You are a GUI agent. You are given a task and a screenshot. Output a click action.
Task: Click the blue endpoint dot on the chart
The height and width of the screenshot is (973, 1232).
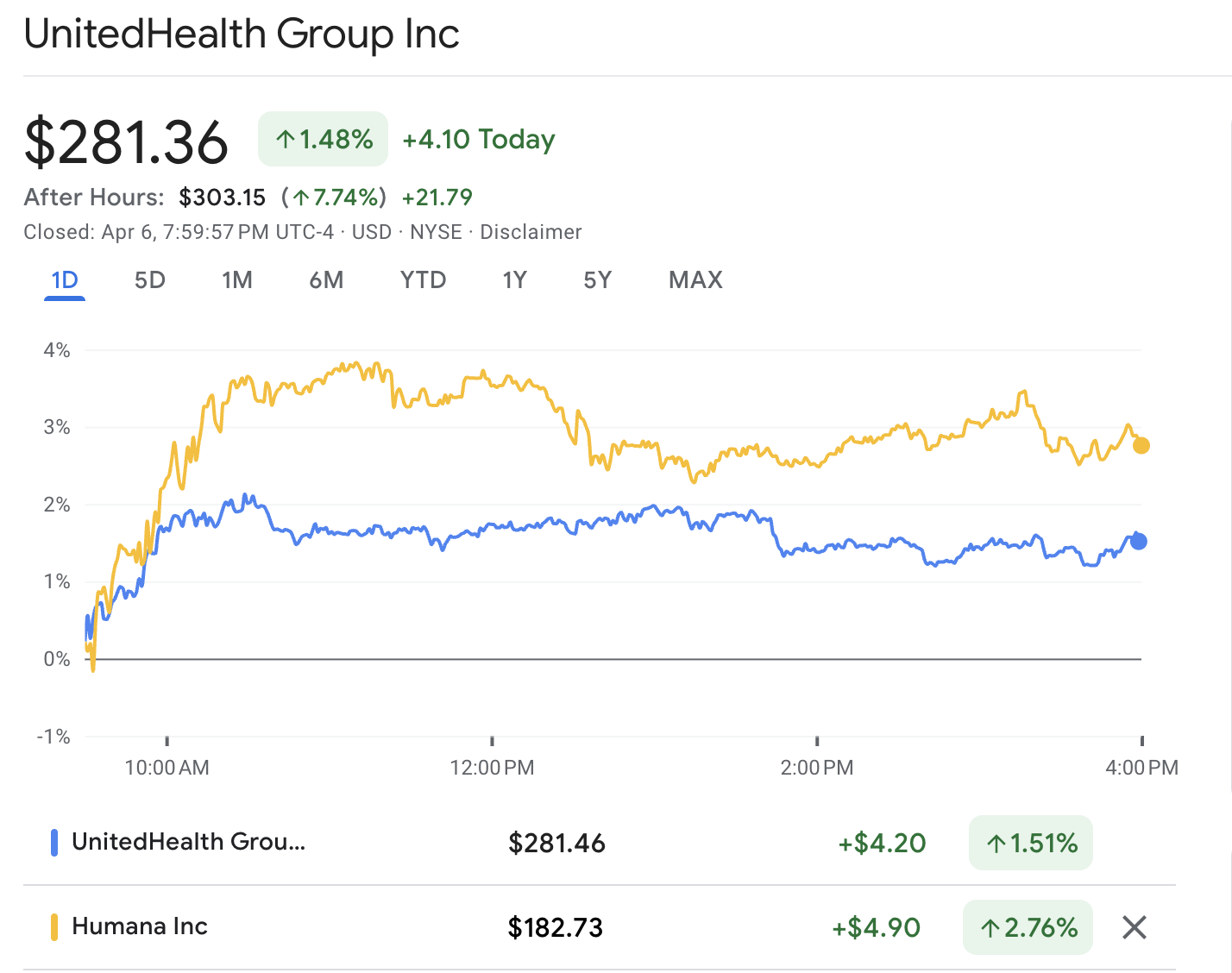pyautogui.click(x=1137, y=540)
